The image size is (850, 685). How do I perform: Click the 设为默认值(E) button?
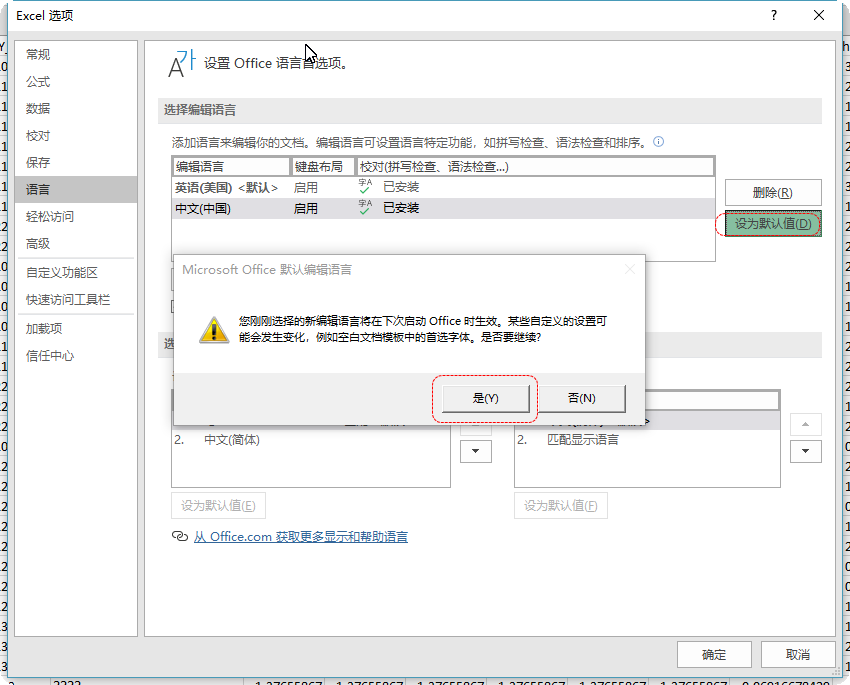pos(218,506)
